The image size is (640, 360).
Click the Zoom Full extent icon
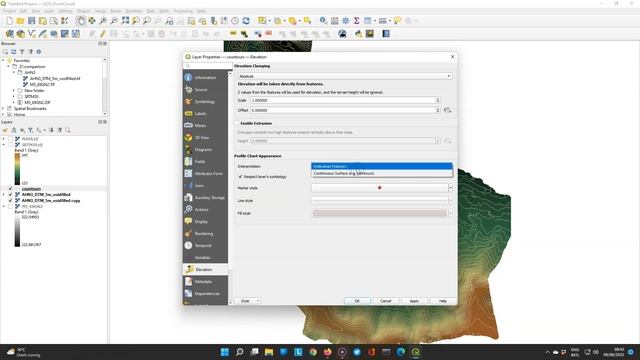click(x=125, y=21)
